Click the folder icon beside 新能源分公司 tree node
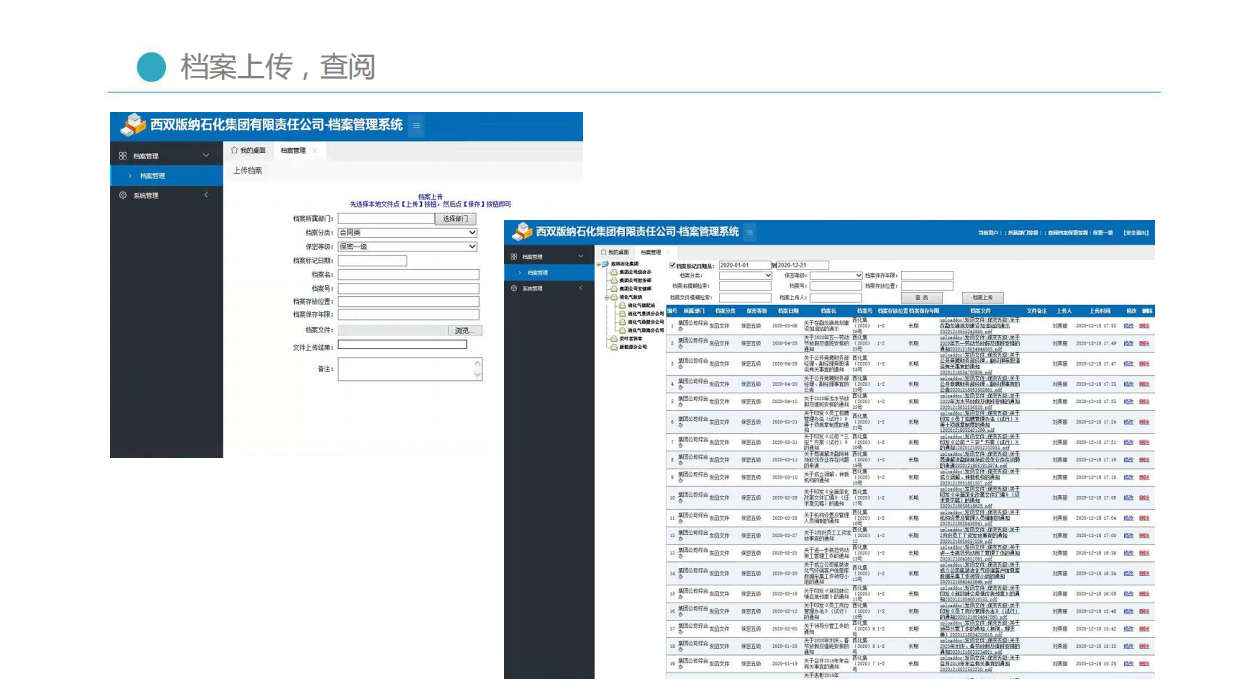 pos(613,346)
